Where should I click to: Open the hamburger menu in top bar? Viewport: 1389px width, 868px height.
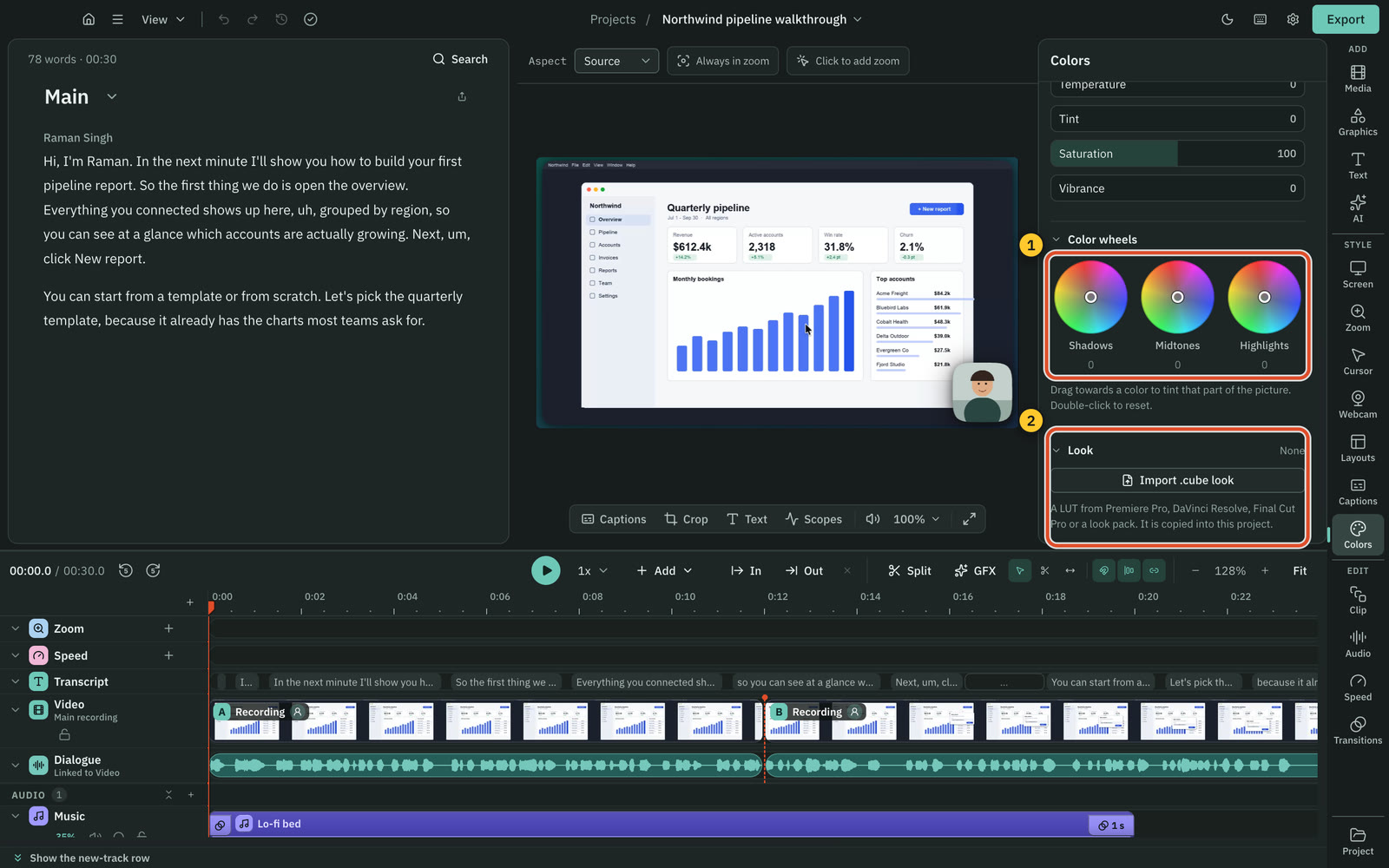pyautogui.click(x=117, y=19)
